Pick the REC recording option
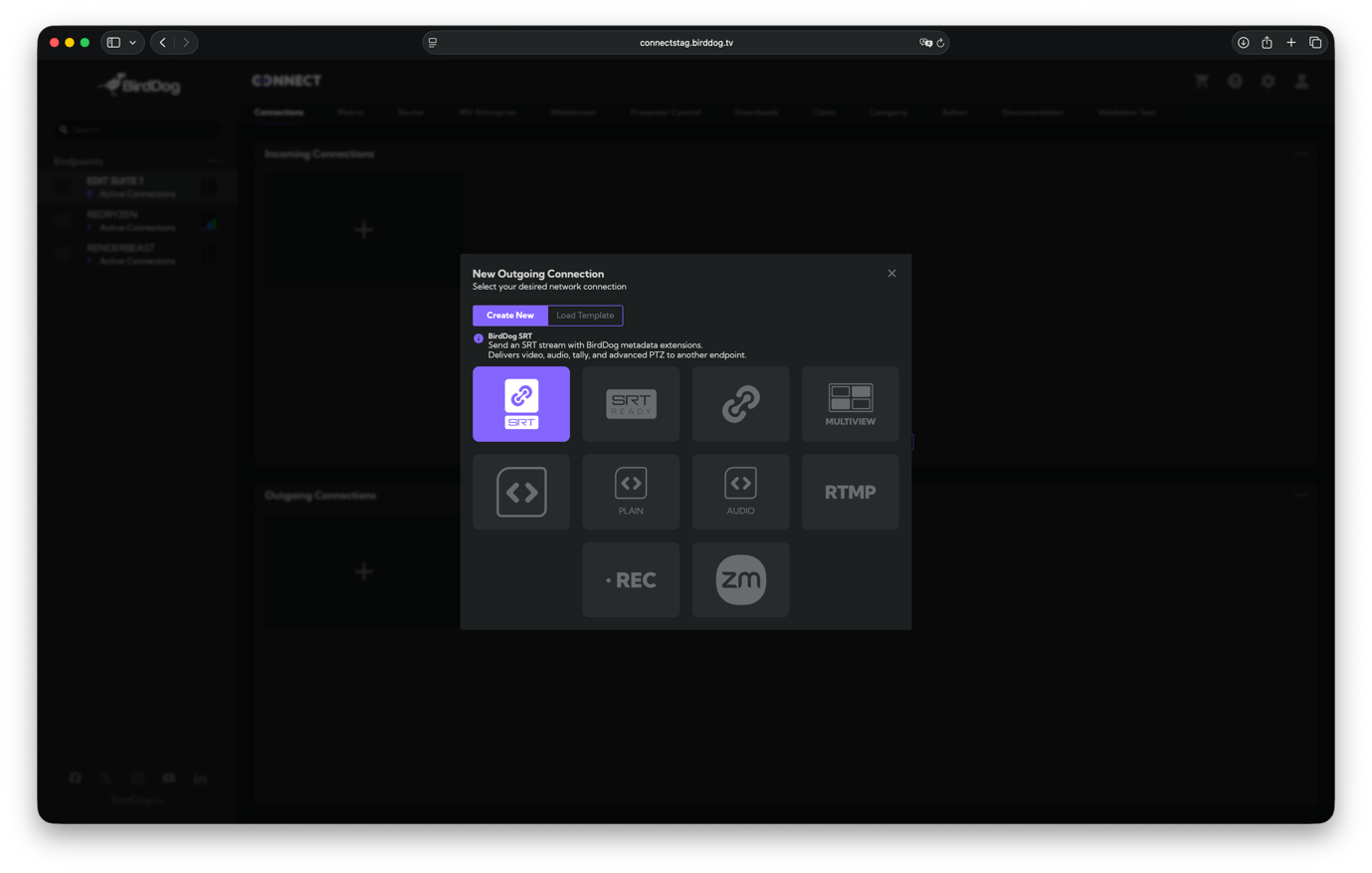The image size is (1372, 873). [x=631, y=579]
